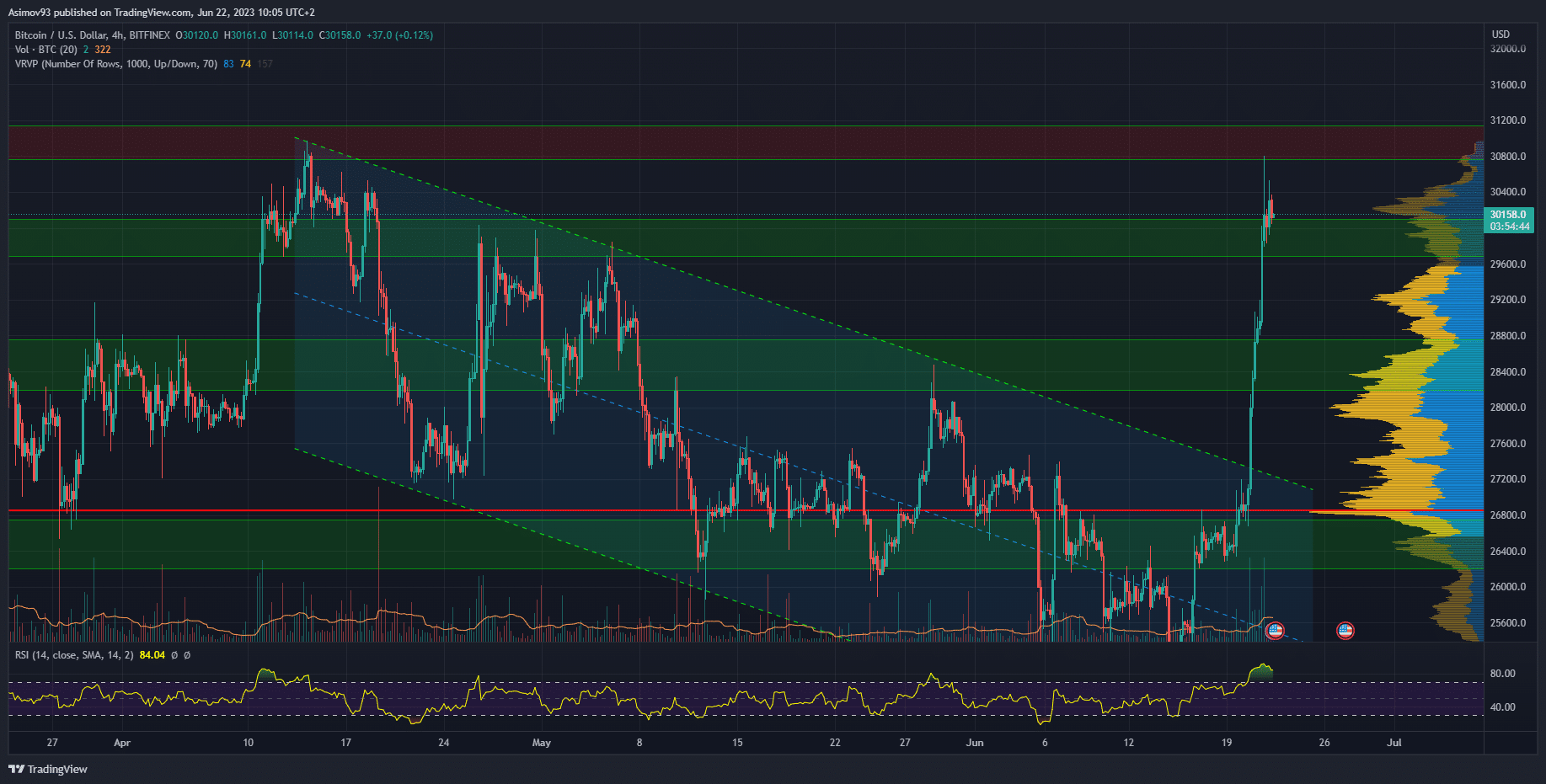Image resolution: width=1546 pixels, height=784 pixels.
Task: Click the date axis label 10
Action: pyautogui.click(x=249, y=743)
